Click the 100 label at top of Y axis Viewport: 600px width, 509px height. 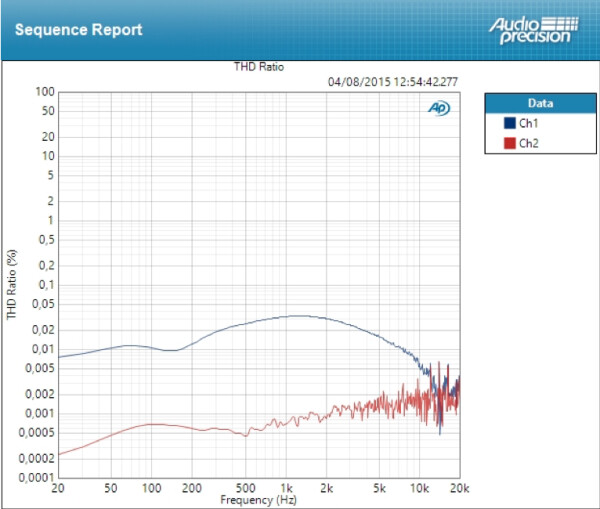pos(44,92)
